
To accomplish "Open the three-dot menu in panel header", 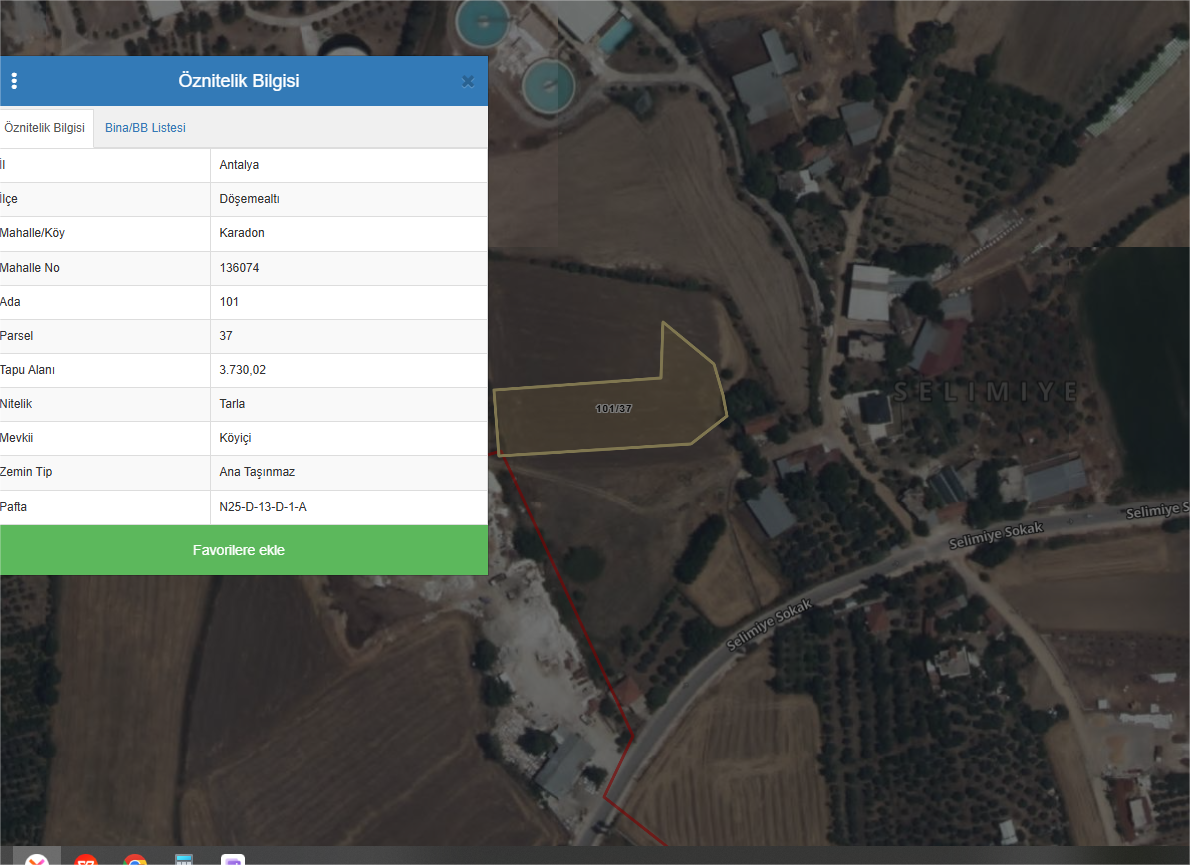I will coord(14,81).
